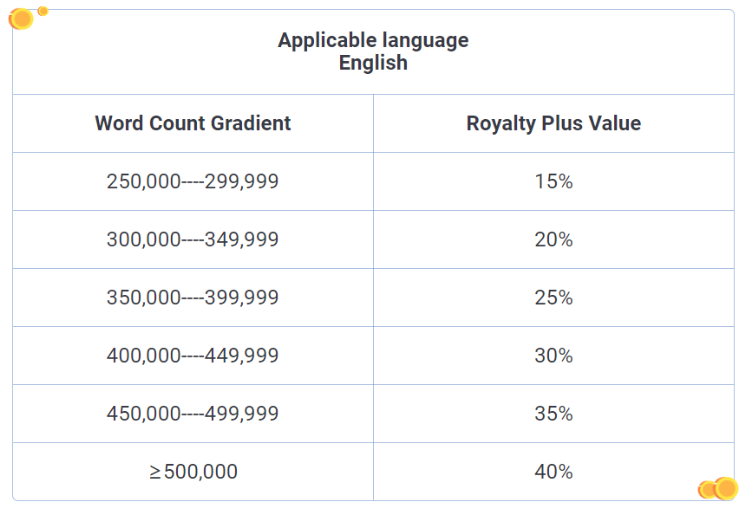Click the 'Applicable language English' header

(373, 52)
